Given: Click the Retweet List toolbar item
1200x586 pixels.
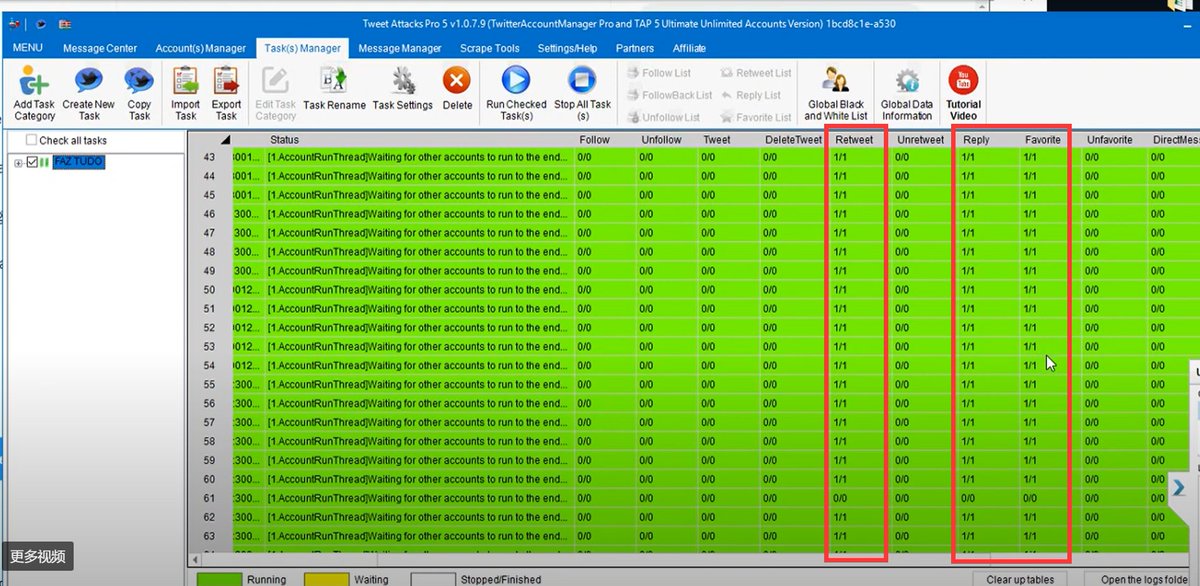Looking at the screenshot, I should click(x=755, y=73).
